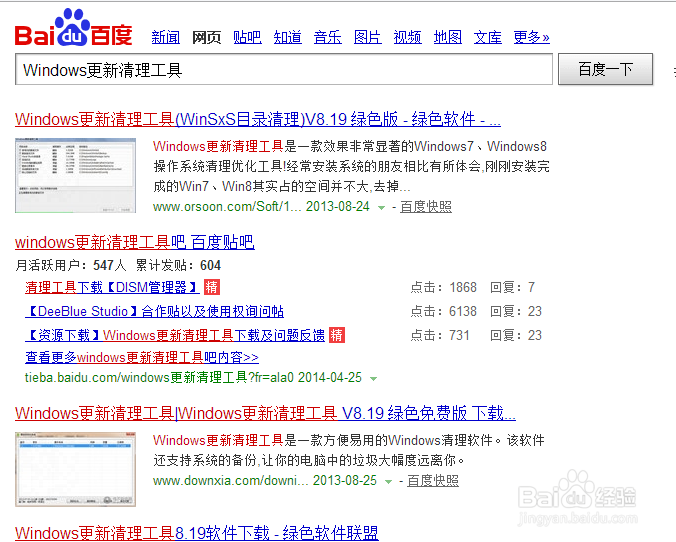The width and height of the screenshot is (676, 542).
Task: Click the 月活跃用户: 547人 text
Action: click(71, 265)
